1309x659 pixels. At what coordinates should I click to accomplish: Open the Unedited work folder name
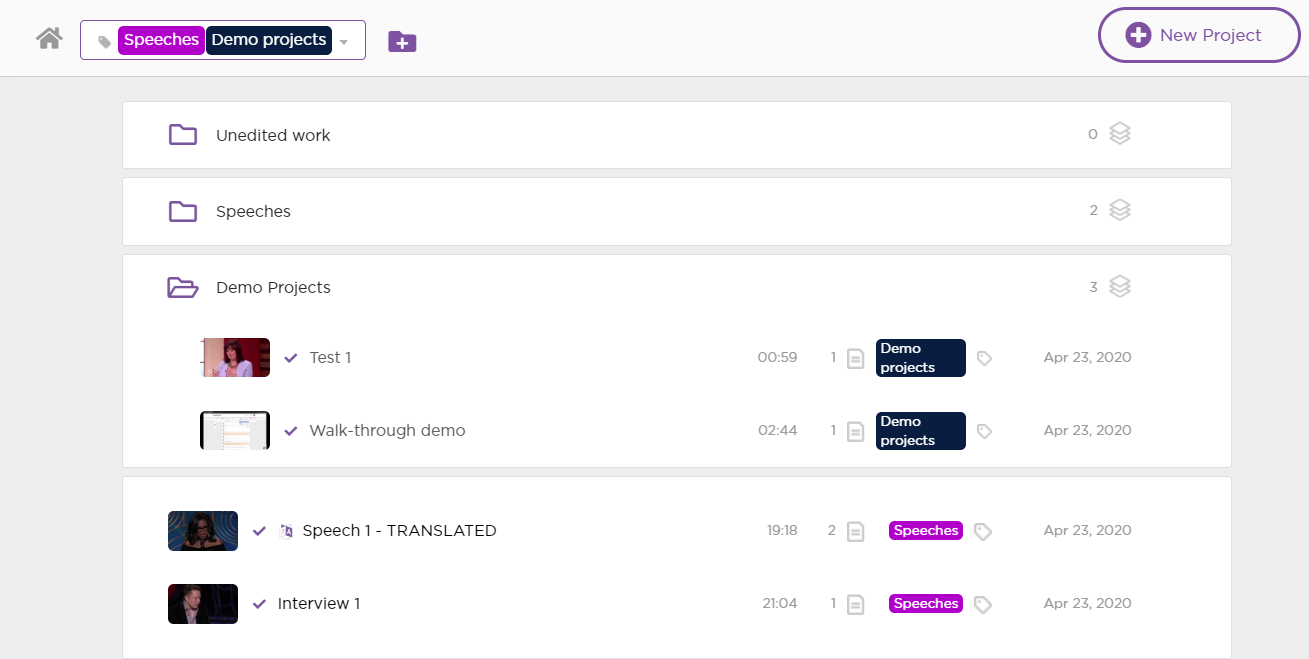[x=273, y=135]
